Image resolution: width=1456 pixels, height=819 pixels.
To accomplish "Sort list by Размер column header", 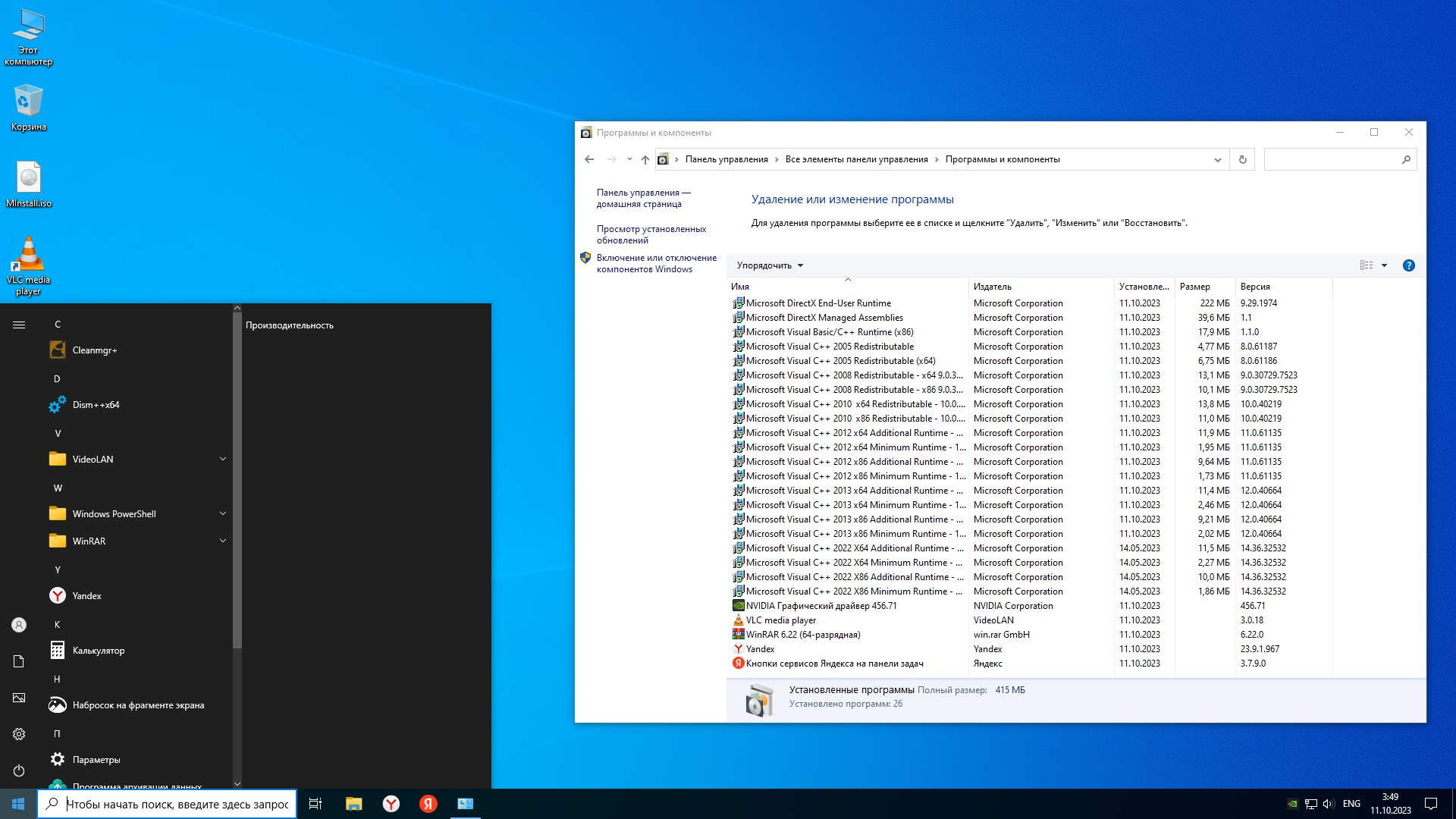I will tap(1194, 287).
